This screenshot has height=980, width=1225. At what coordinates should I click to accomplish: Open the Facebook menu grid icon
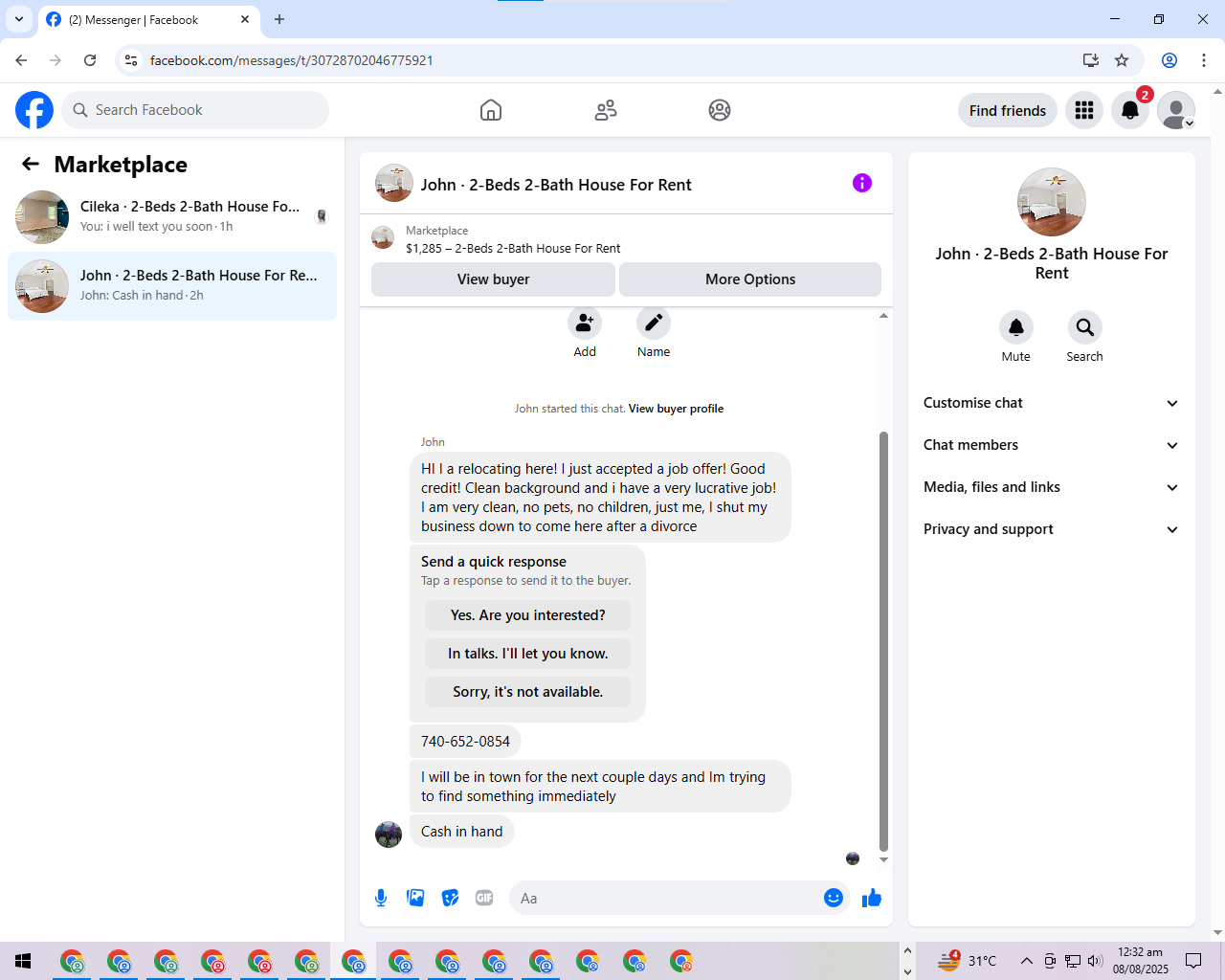coord(1084,110)
